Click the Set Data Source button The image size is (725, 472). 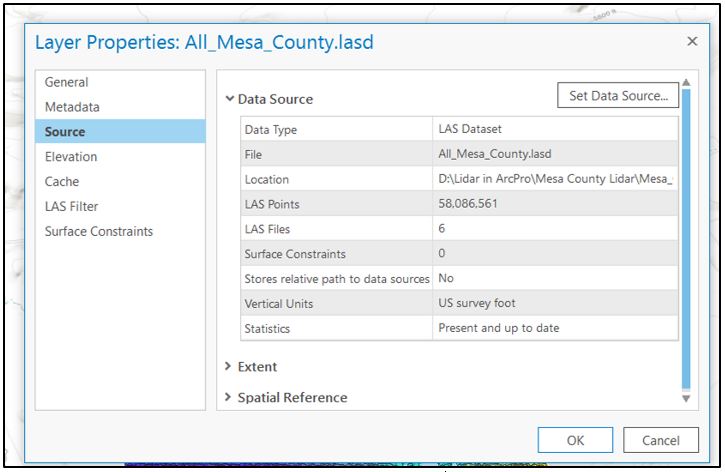click(618, 95)
